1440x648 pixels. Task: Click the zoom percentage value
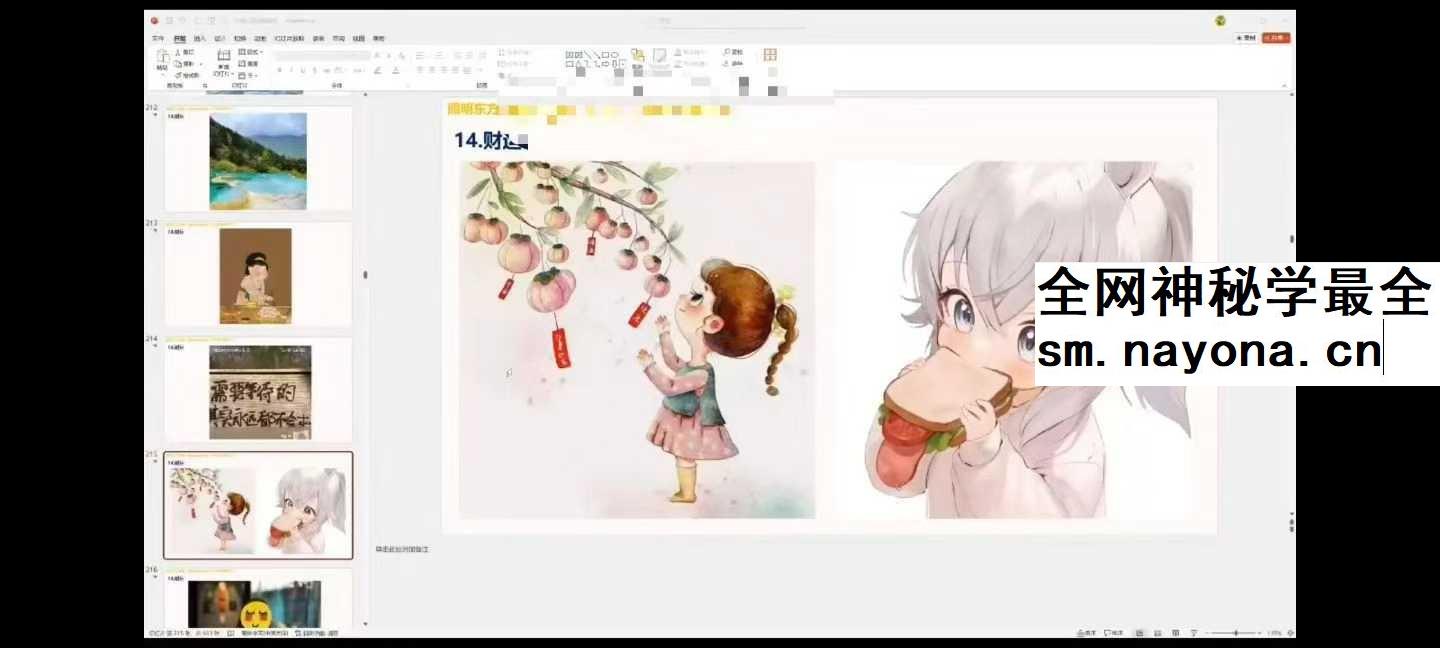[1274, 633]
